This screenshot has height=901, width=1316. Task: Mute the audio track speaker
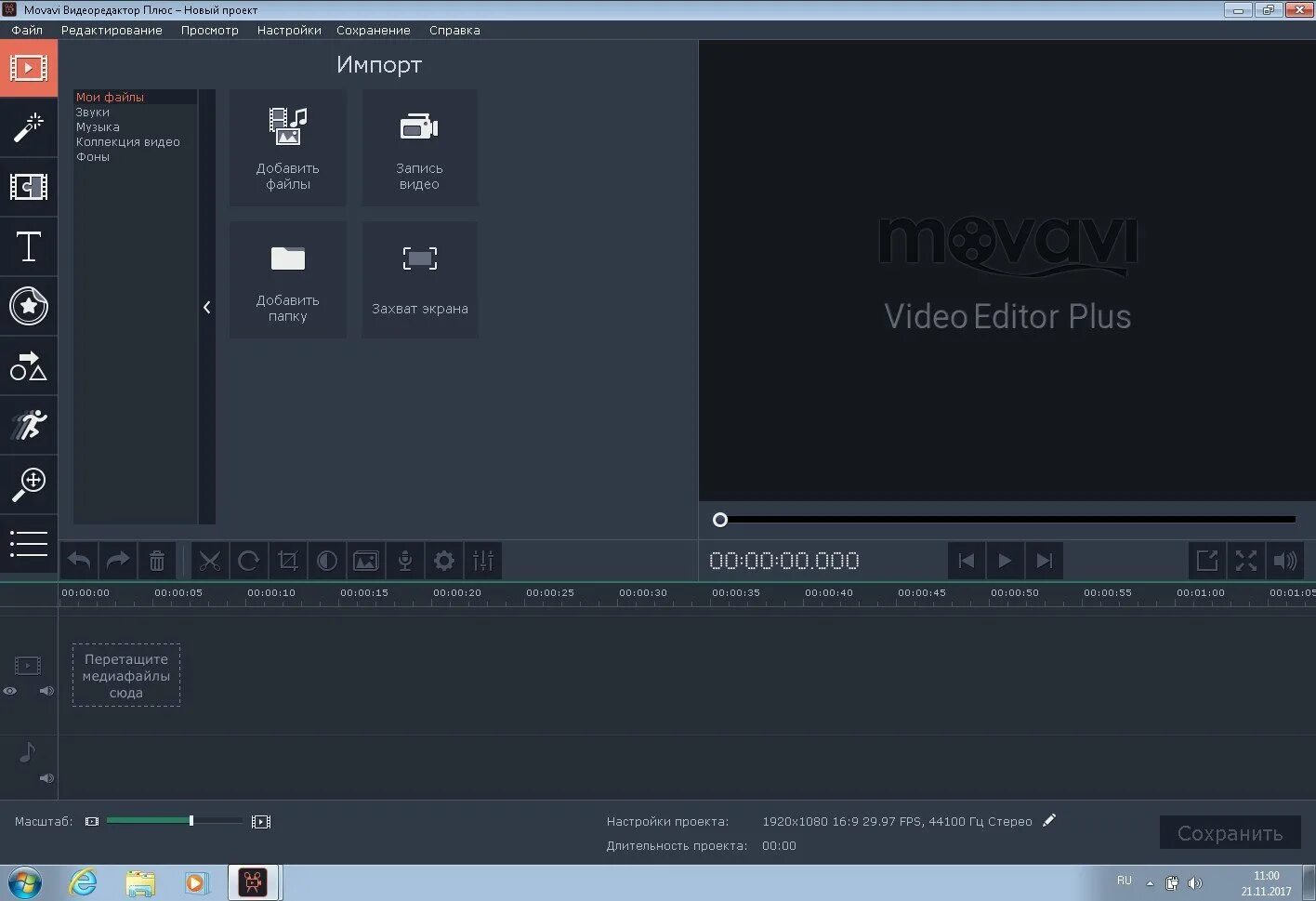pyautogui.click(x=46, y=778)
